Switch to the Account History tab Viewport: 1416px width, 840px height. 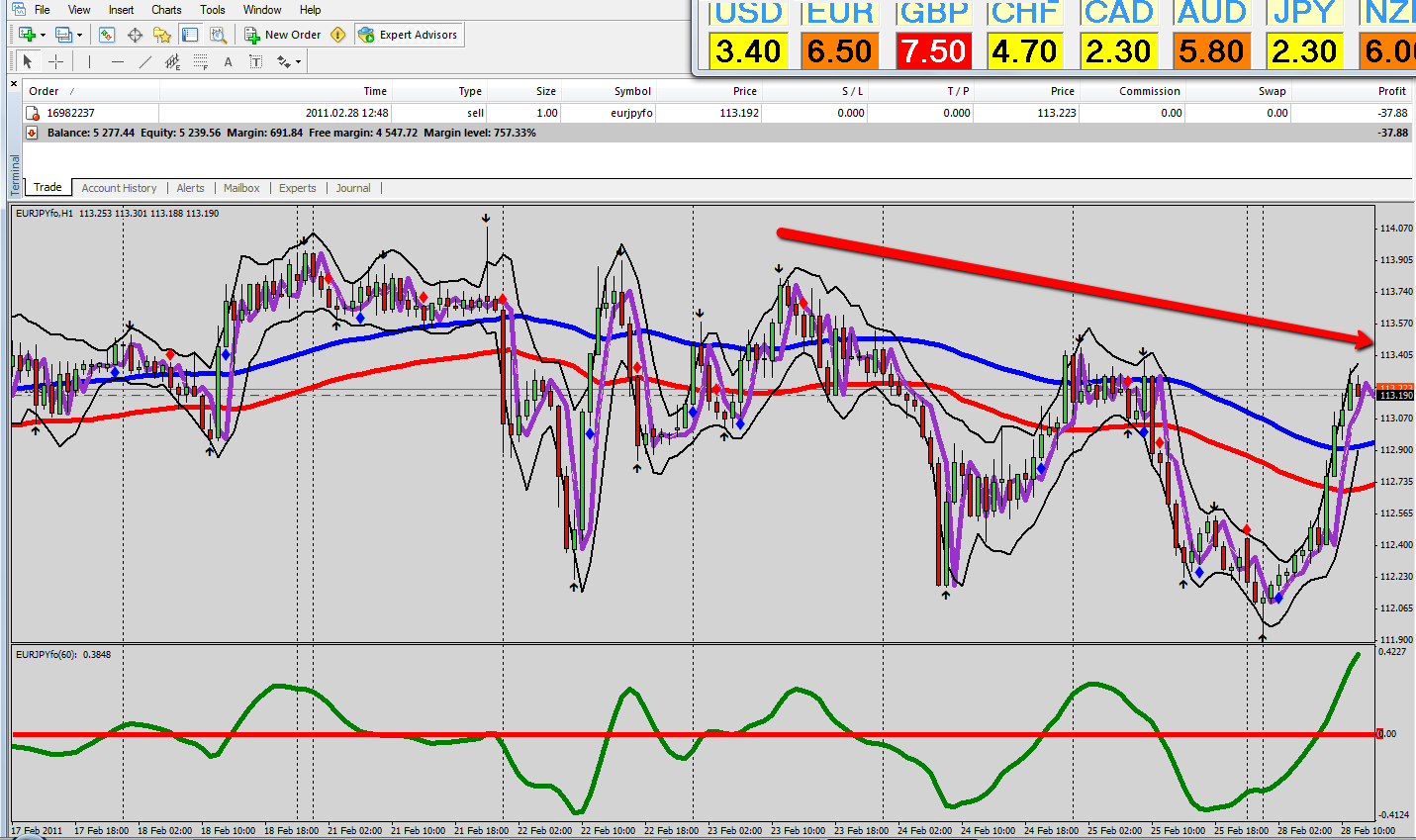tap(119, 188)
